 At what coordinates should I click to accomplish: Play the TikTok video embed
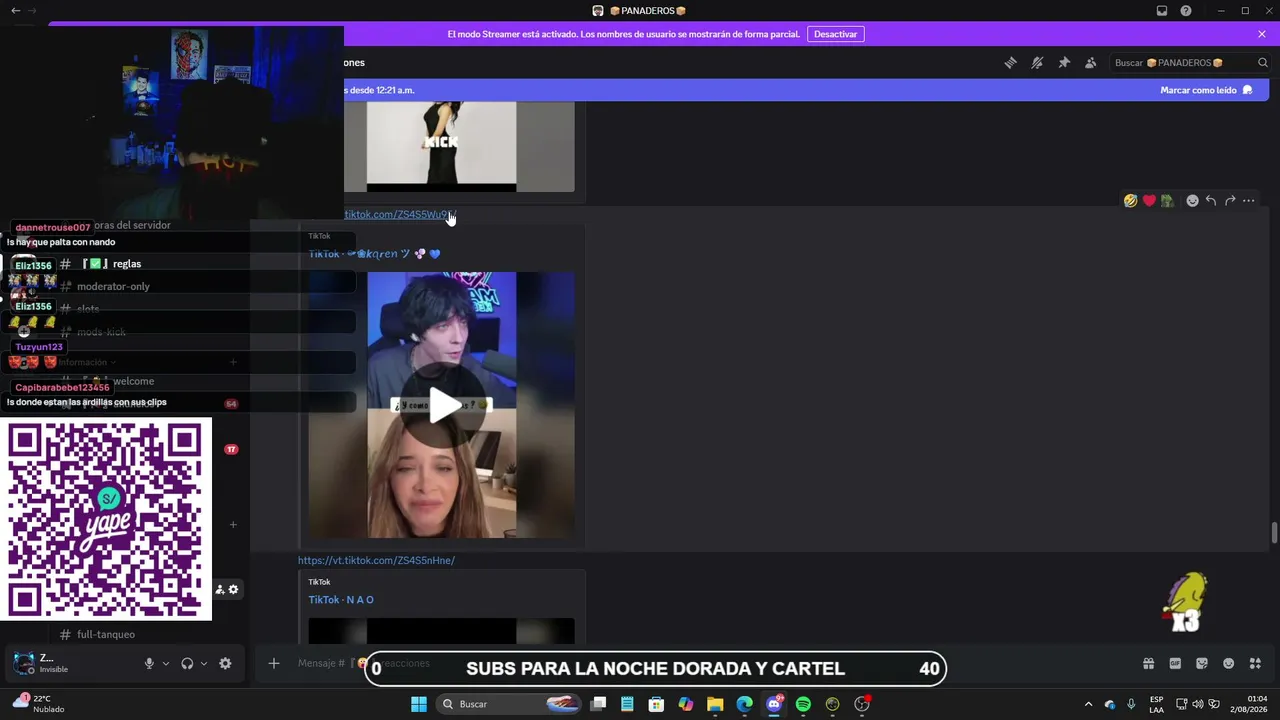445,405
